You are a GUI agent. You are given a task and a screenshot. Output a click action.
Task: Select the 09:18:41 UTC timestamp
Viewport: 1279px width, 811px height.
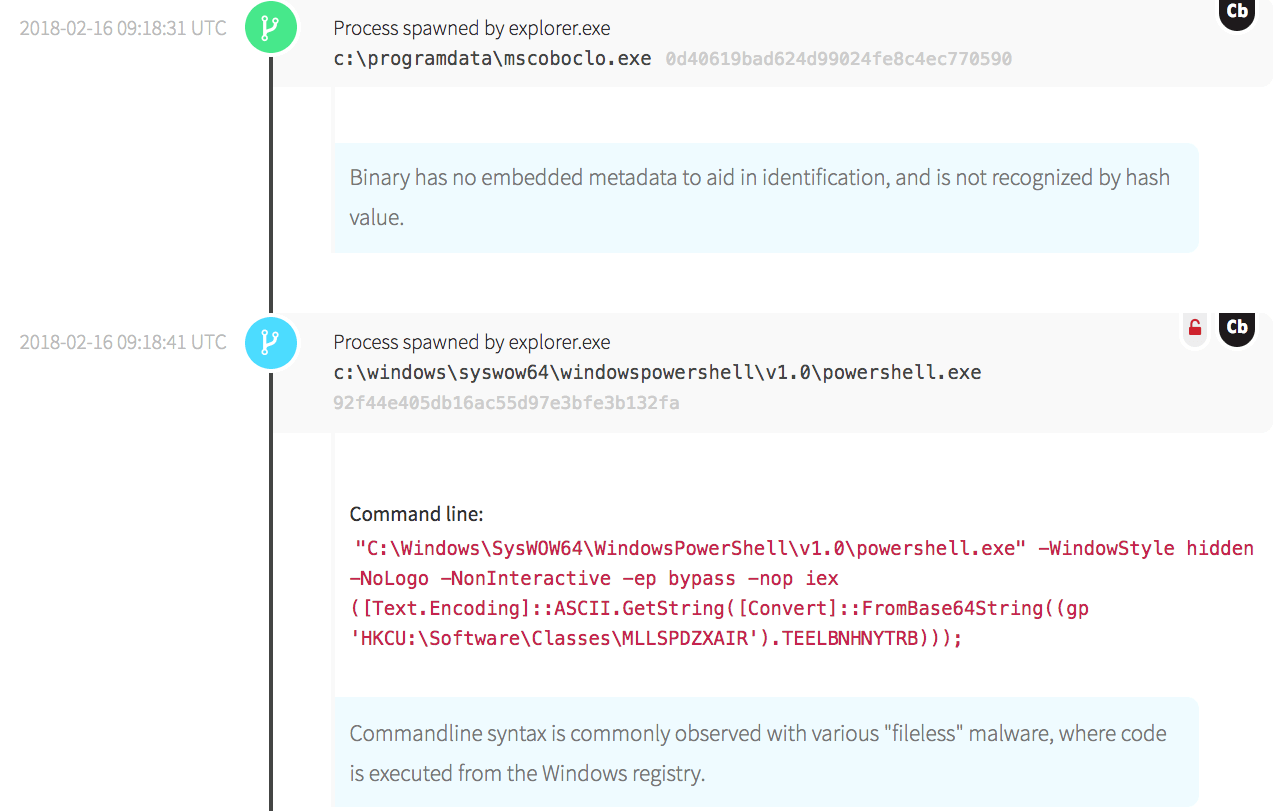(123, 342)
